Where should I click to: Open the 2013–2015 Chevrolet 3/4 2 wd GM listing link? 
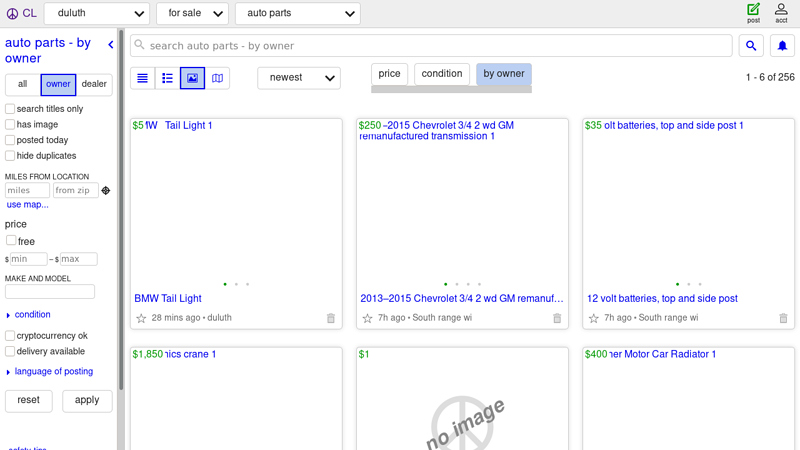pos(462,298)
